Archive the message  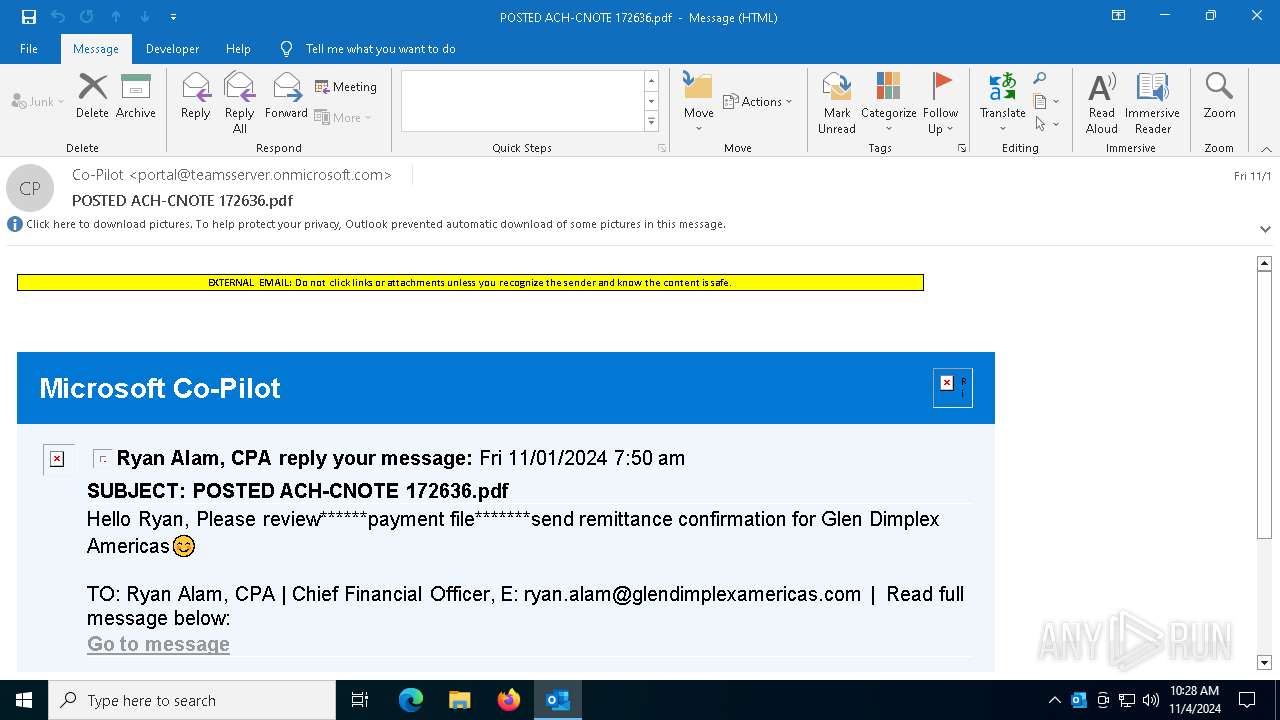[x=136, y=96]
